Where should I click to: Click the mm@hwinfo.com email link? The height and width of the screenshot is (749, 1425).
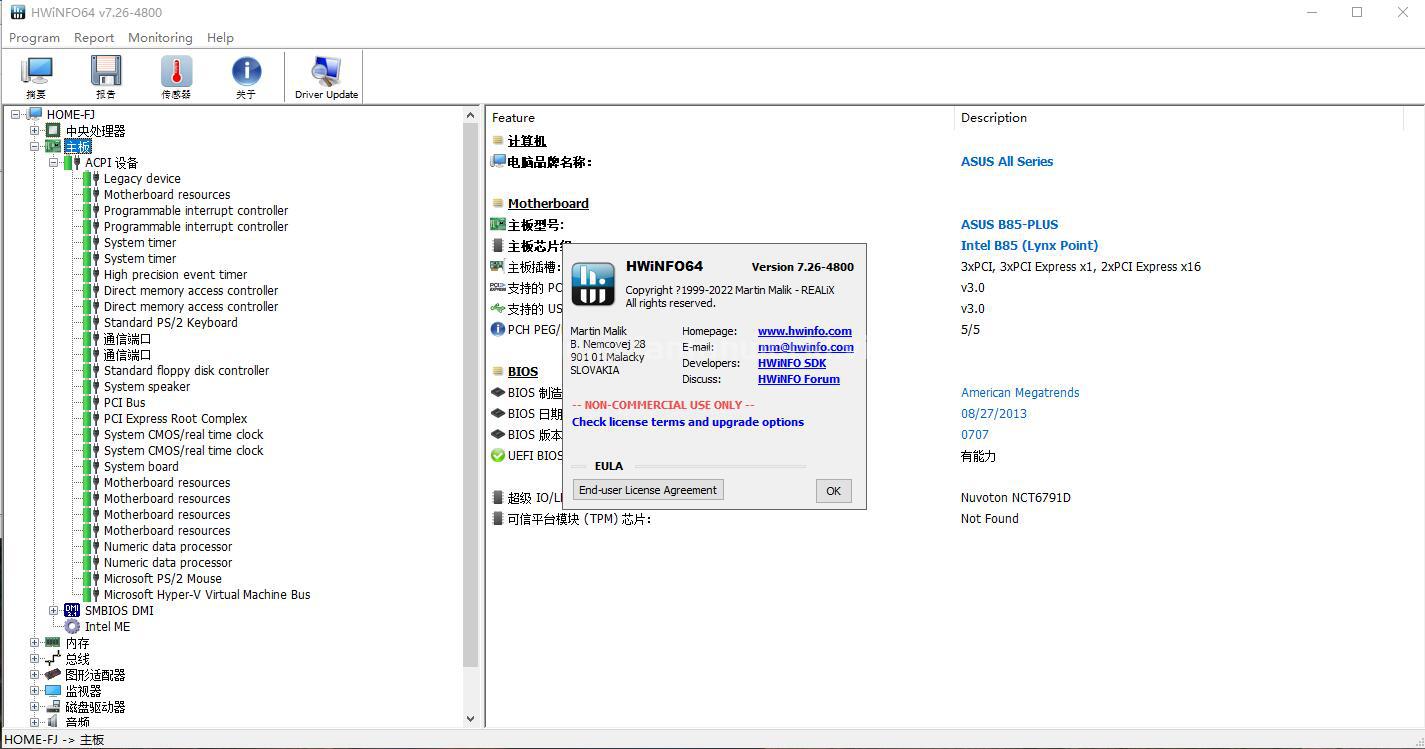pos(806,347)
